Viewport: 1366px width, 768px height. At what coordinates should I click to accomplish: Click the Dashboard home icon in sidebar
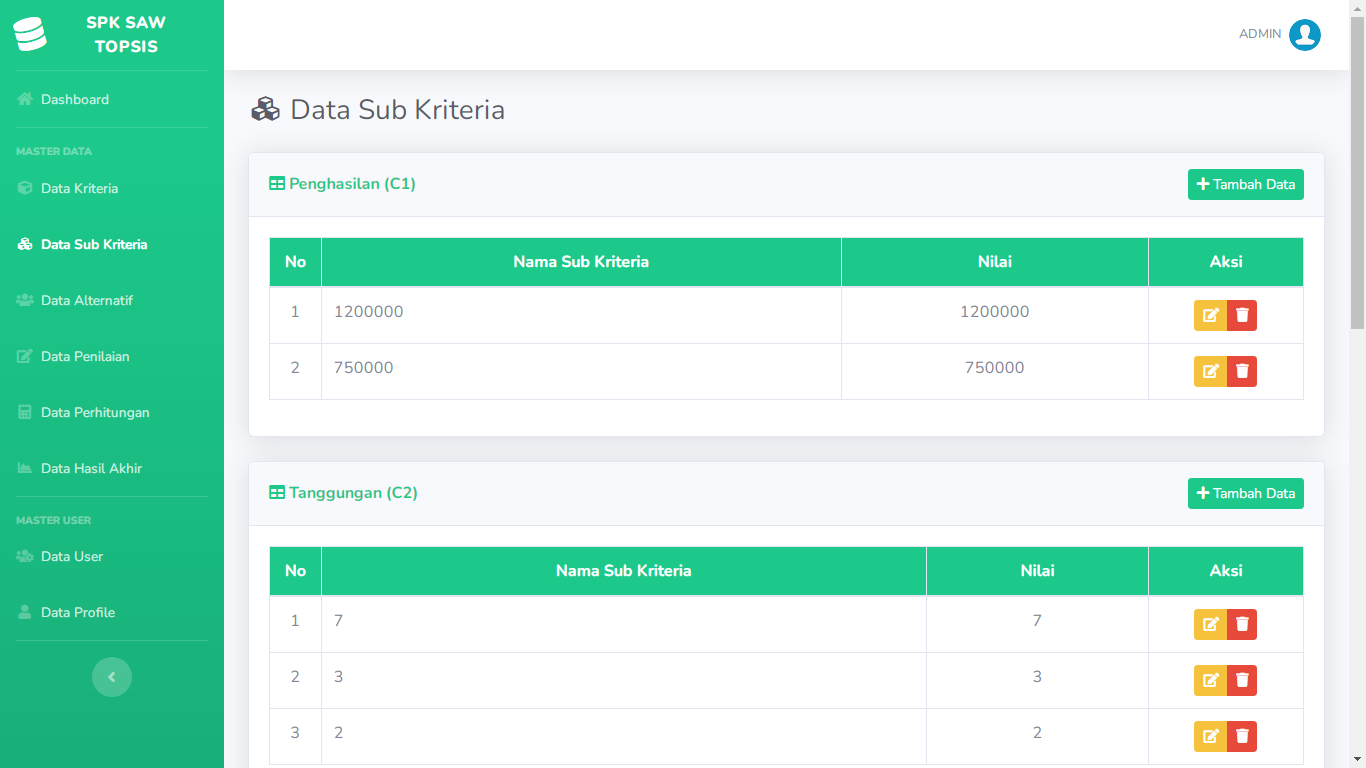tap(25, 99)
